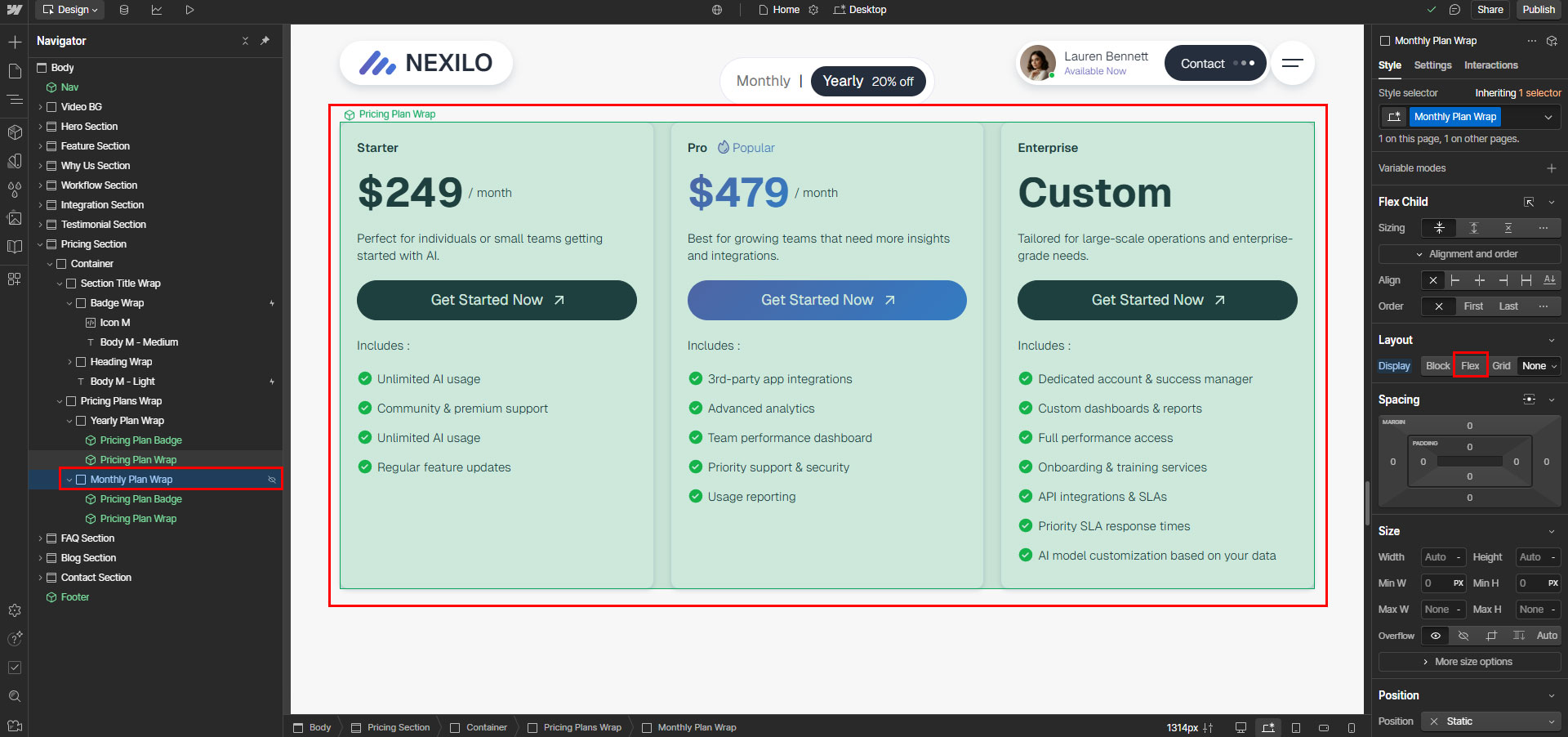The width and height of the screenshot is (1568, 737).
Task: Add a variable mode with plus icon
Action: pos(1551,168)
